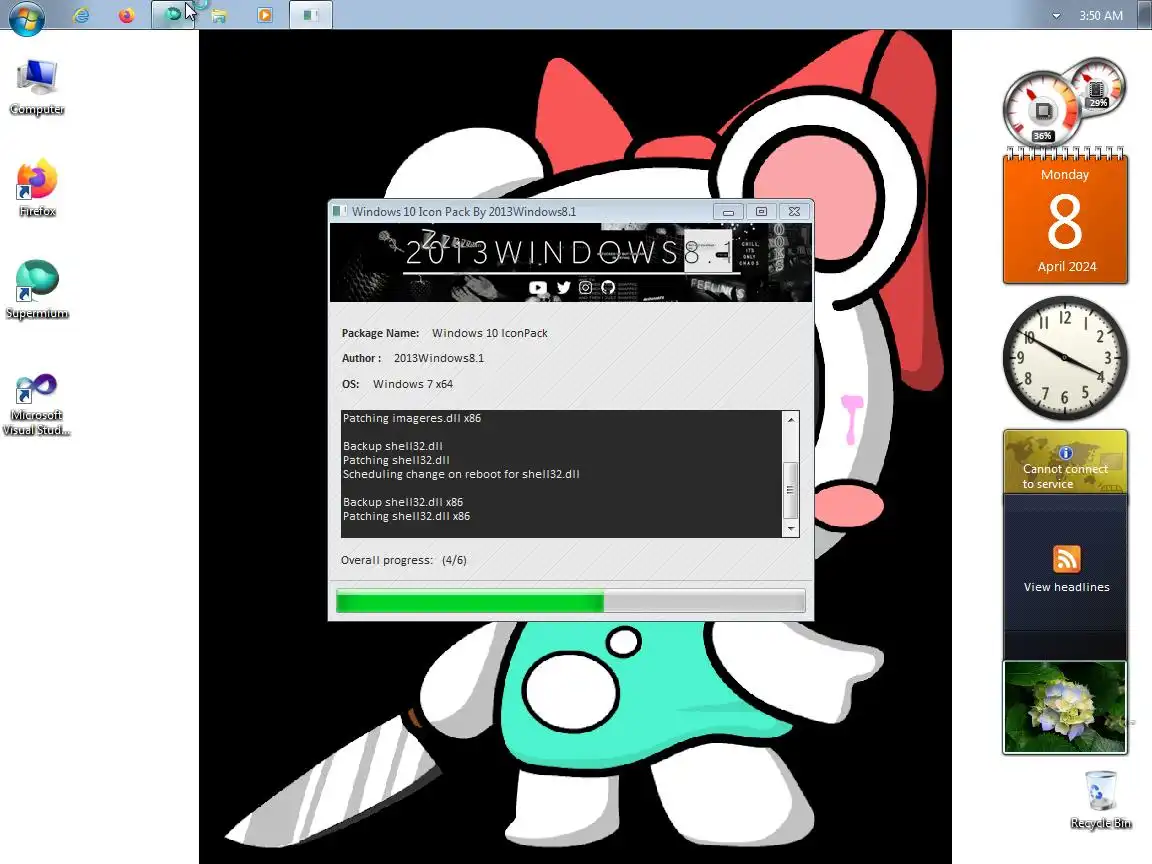1152x864 pixels.
Task: Open Windows Explorer folder on taskbar
Action: [219, 15]
